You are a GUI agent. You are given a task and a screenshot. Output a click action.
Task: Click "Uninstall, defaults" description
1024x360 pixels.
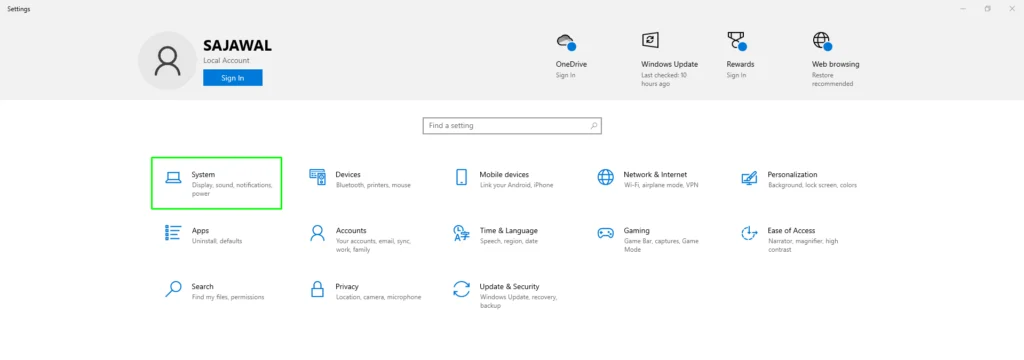click(x=217, y=241)
